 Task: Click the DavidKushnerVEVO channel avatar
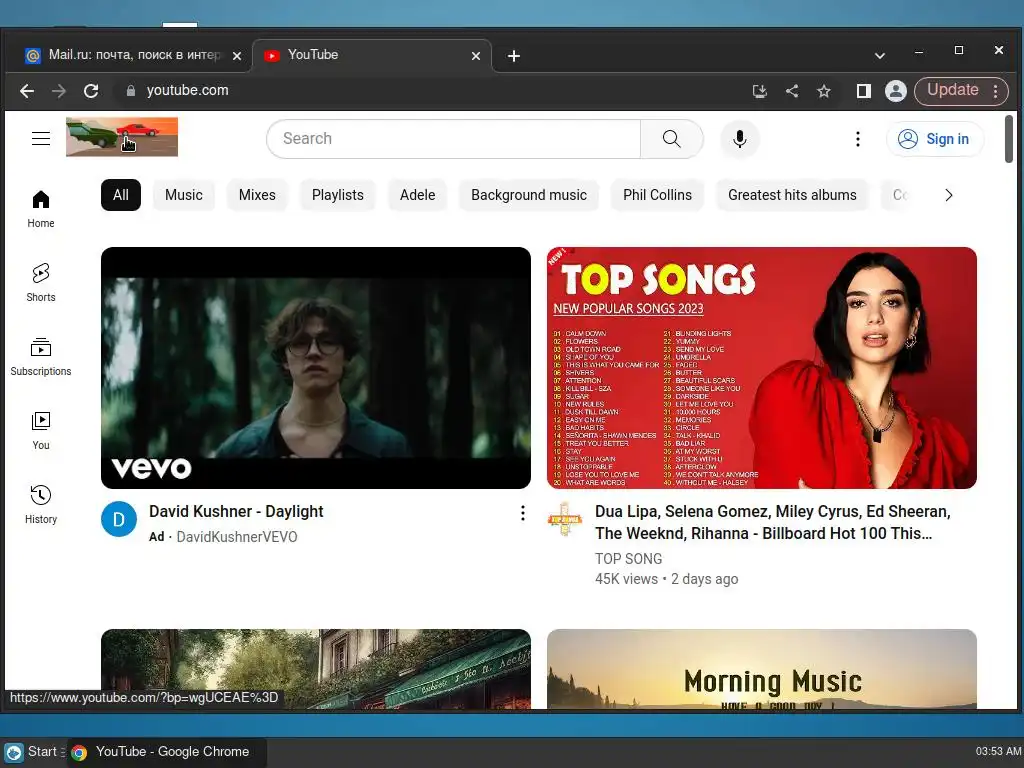(119, 519)
